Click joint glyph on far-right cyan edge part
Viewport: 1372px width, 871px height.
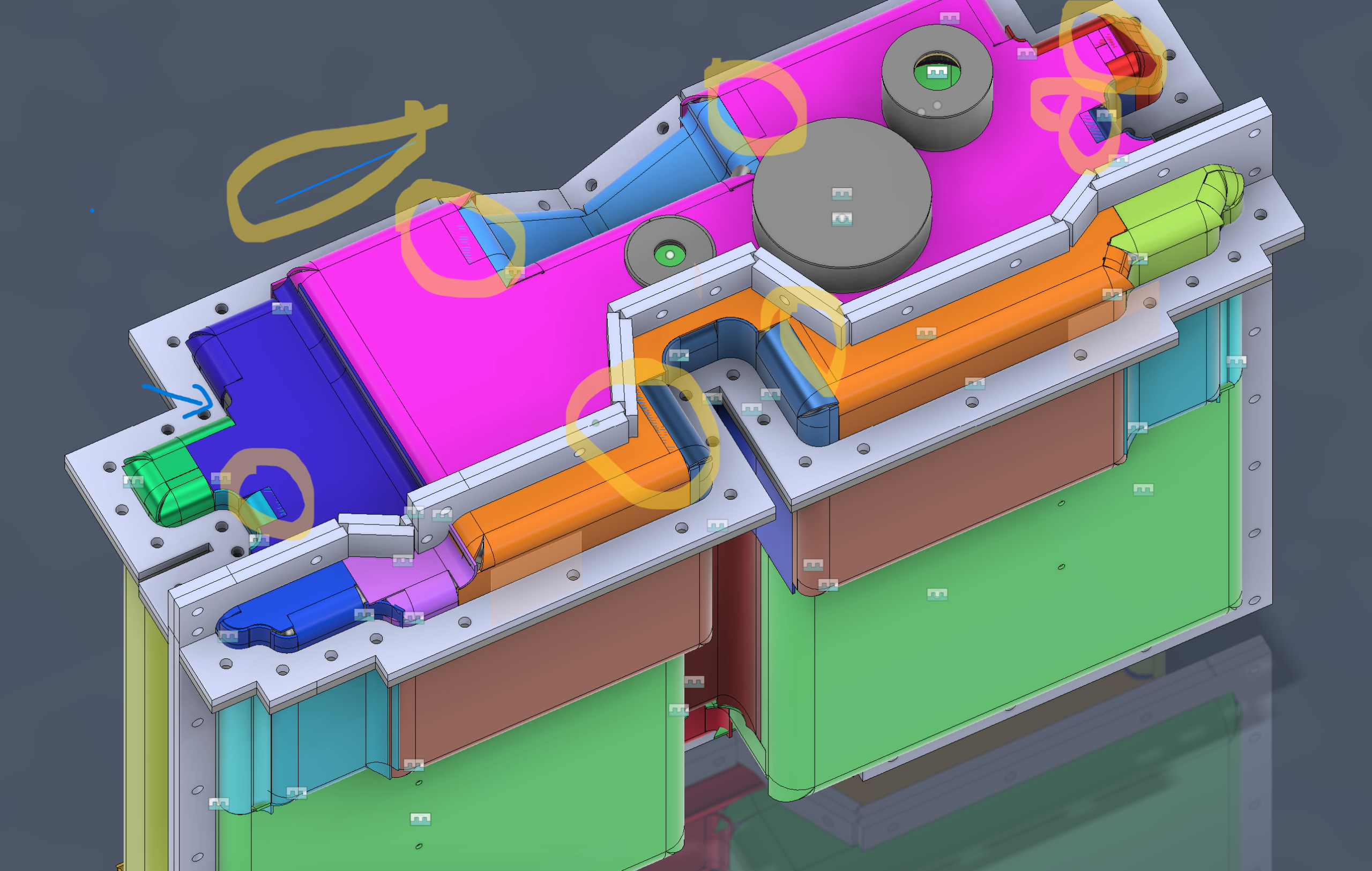coord(1236,361)
